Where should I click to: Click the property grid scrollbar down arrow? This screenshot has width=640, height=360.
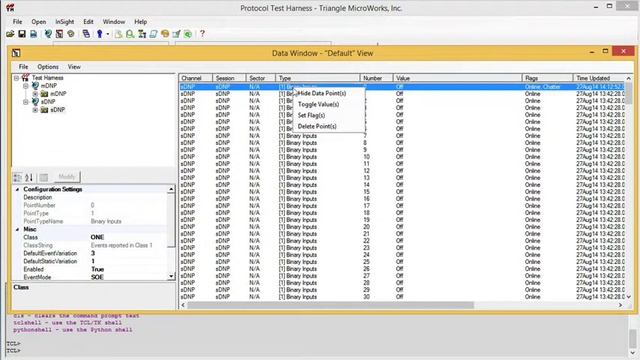(171, 276)
